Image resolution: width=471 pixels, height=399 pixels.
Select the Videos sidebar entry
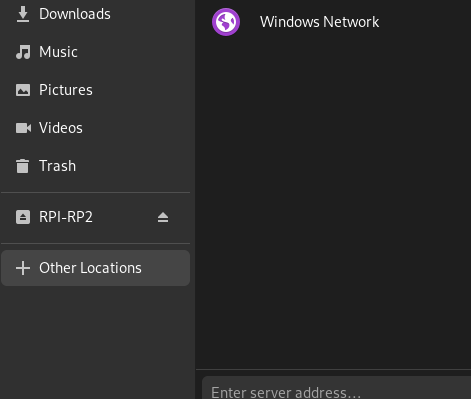click(61, 128)
